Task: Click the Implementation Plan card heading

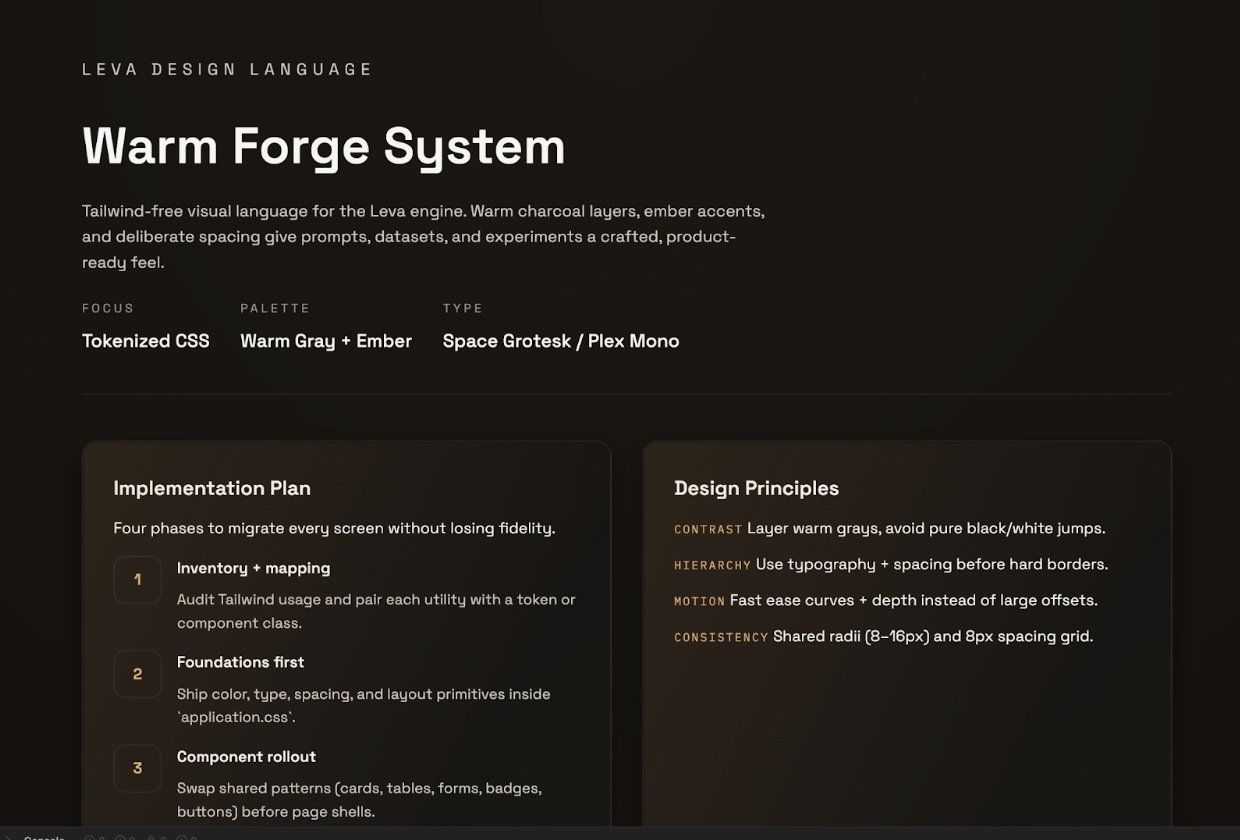Action: point(212,488)
